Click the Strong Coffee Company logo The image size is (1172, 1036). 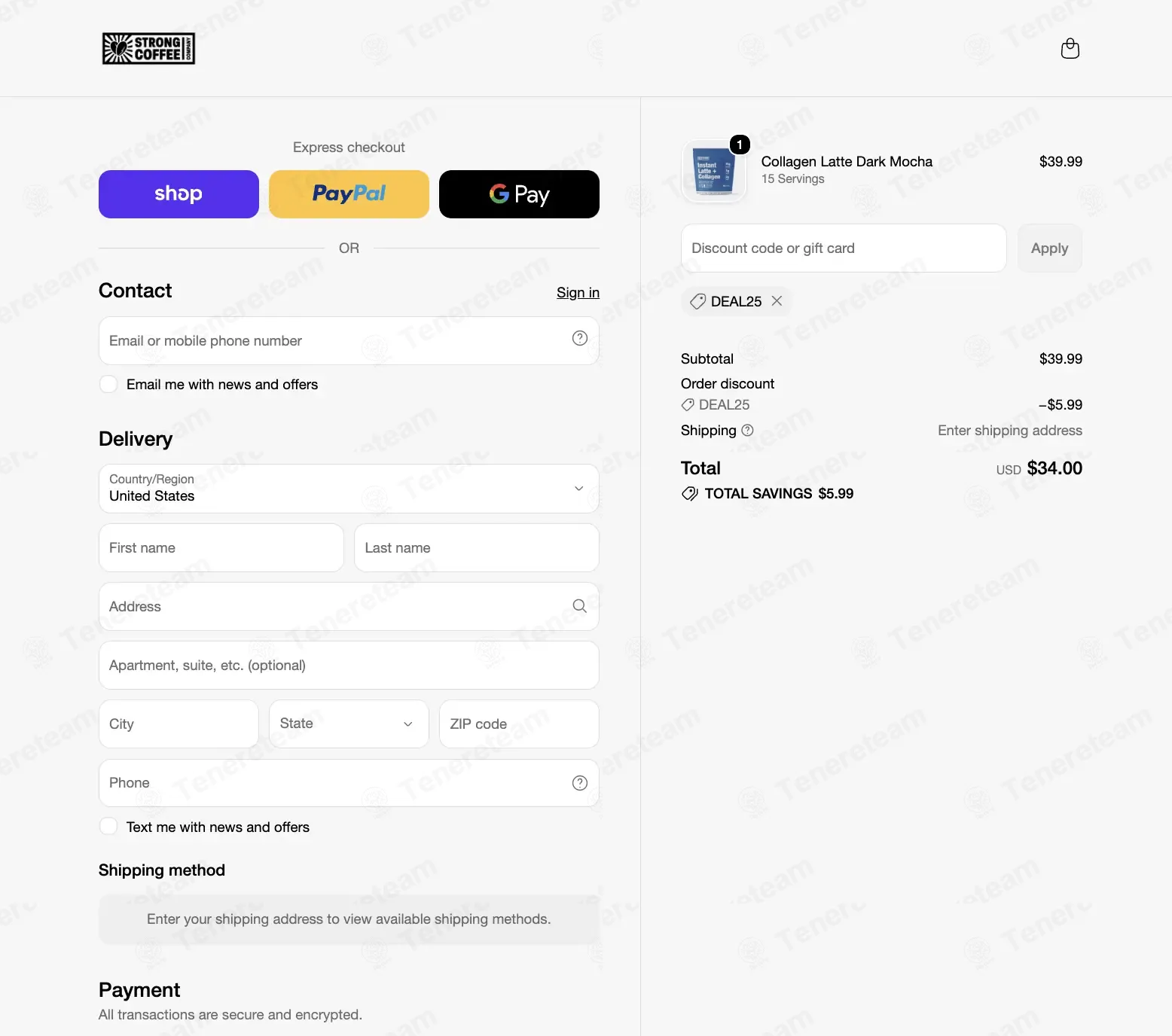click(x=148, y=48)
